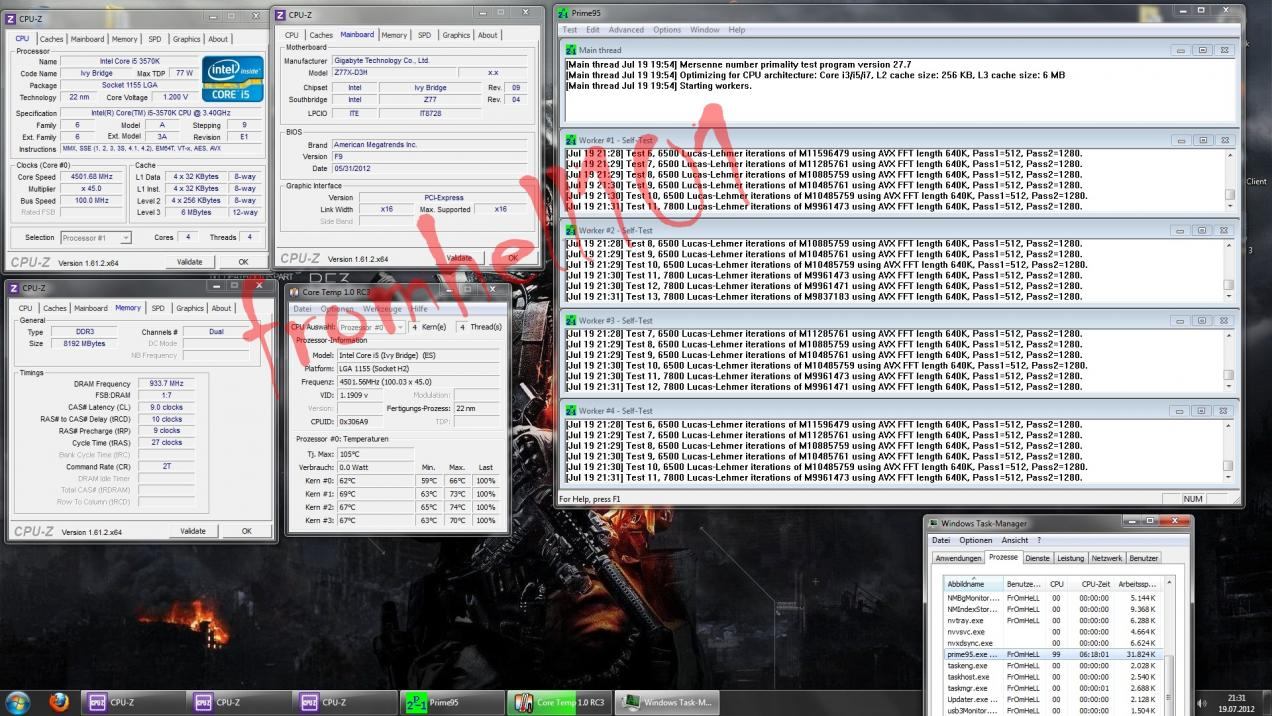Click Validate in CPU-Z Mainboard window
This screenshot has height=716, width=1272.
(459, 258)
